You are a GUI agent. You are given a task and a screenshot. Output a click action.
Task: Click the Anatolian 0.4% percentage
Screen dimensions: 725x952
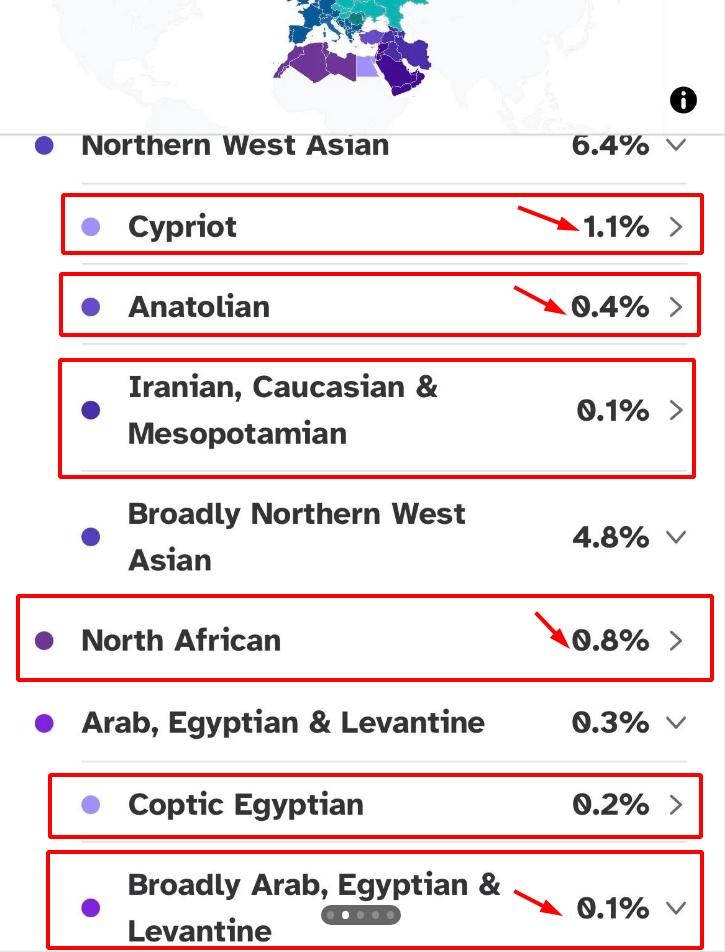[x=610, y=307]
